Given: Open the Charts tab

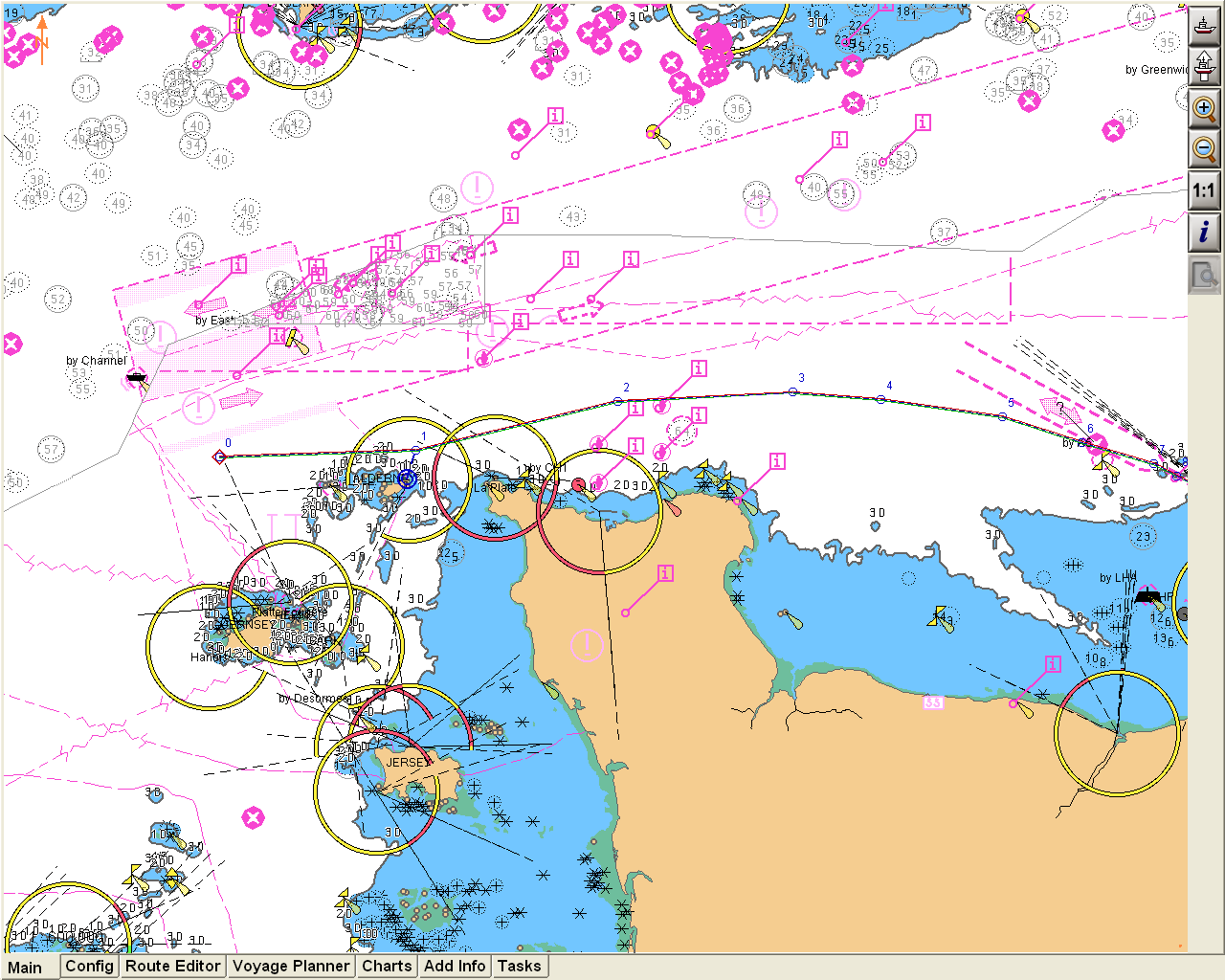Looking at the screenshot, I should [x=386, y=967].
